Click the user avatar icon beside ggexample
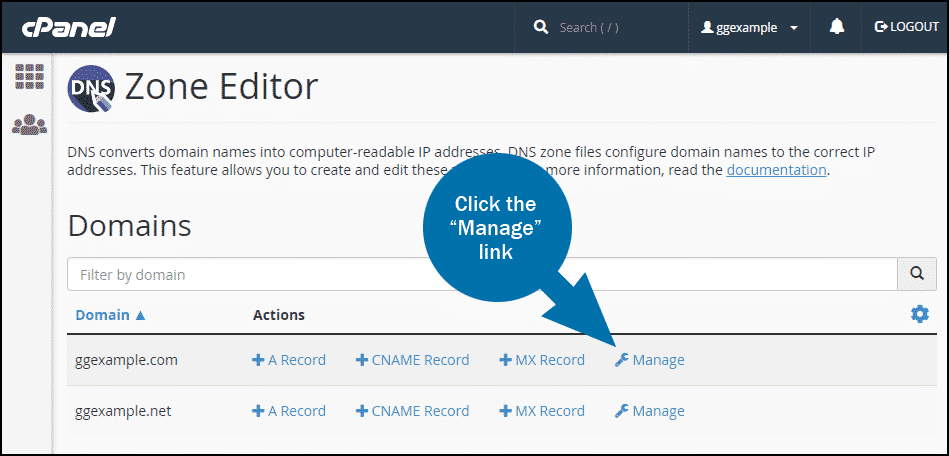 pos(707,27)
